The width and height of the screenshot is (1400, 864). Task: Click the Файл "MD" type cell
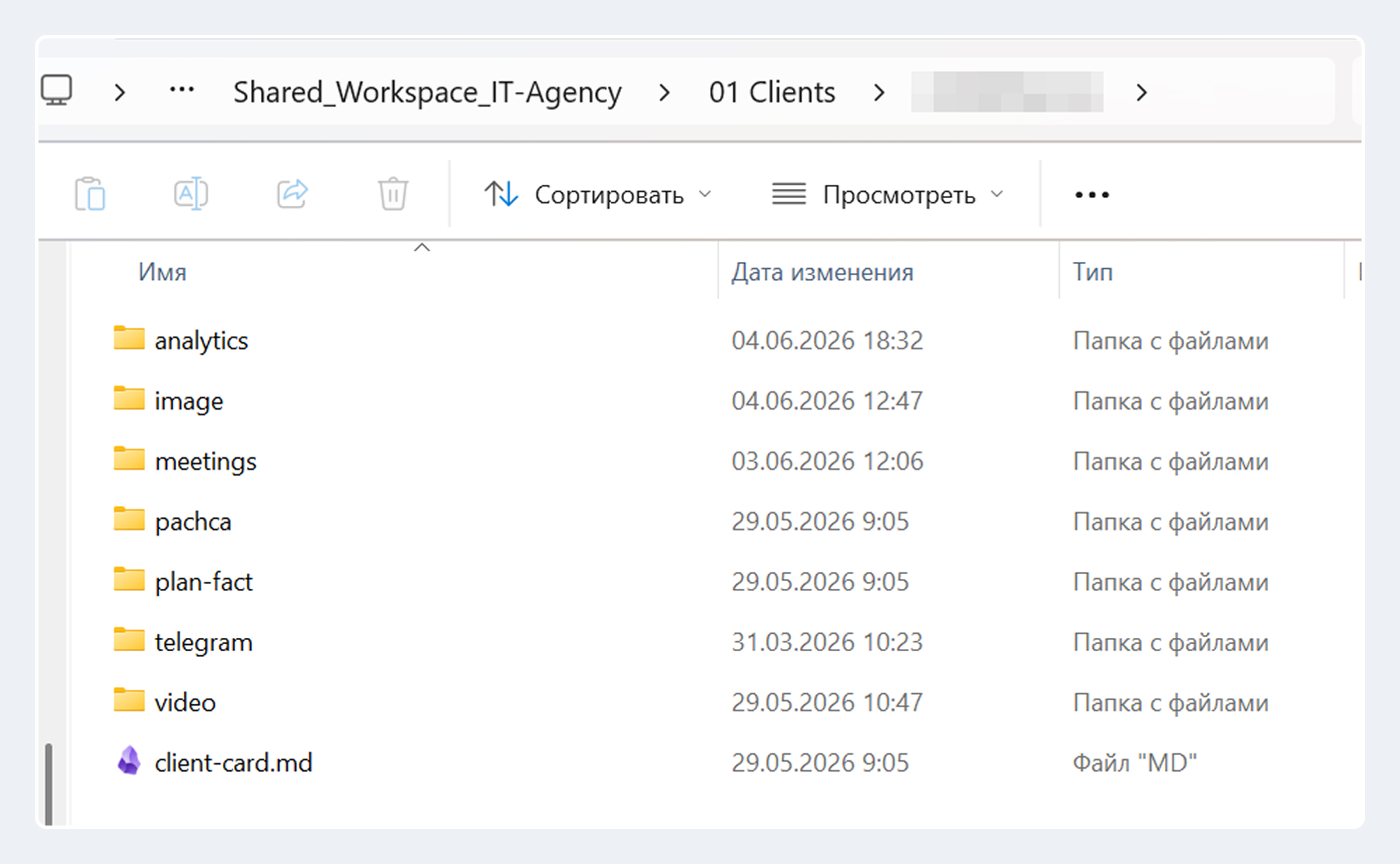(1135, 763)
